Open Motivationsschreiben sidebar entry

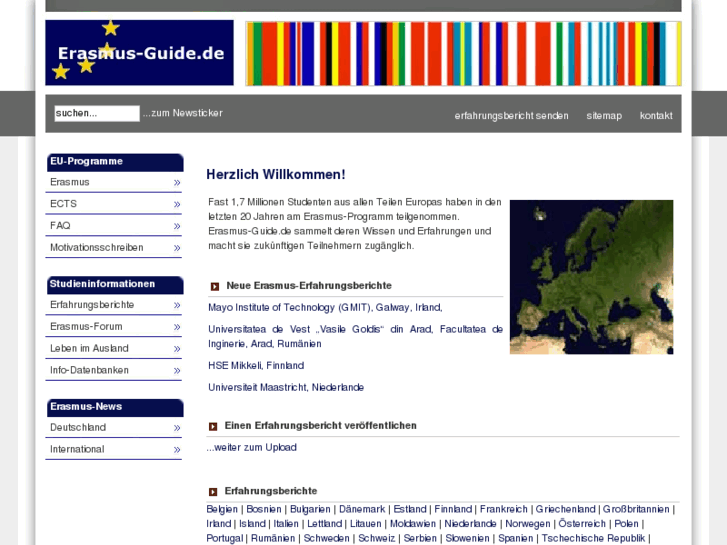[x=96, y=247]
